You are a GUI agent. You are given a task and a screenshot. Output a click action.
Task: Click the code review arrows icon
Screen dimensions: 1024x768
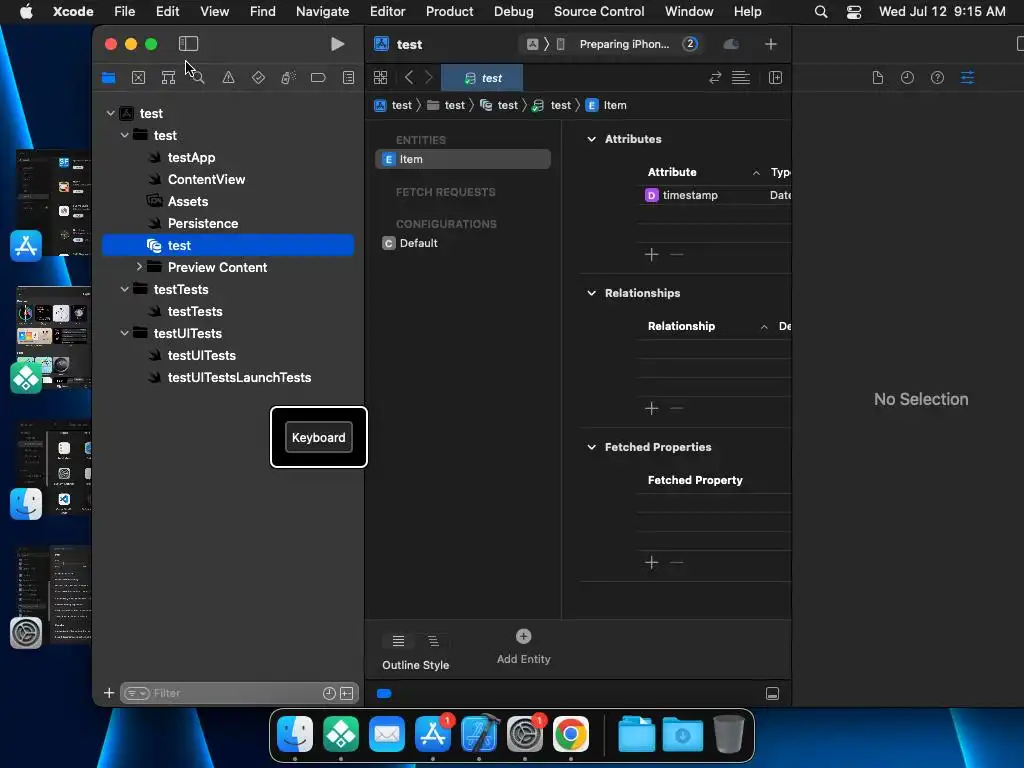tap(715, 78)
